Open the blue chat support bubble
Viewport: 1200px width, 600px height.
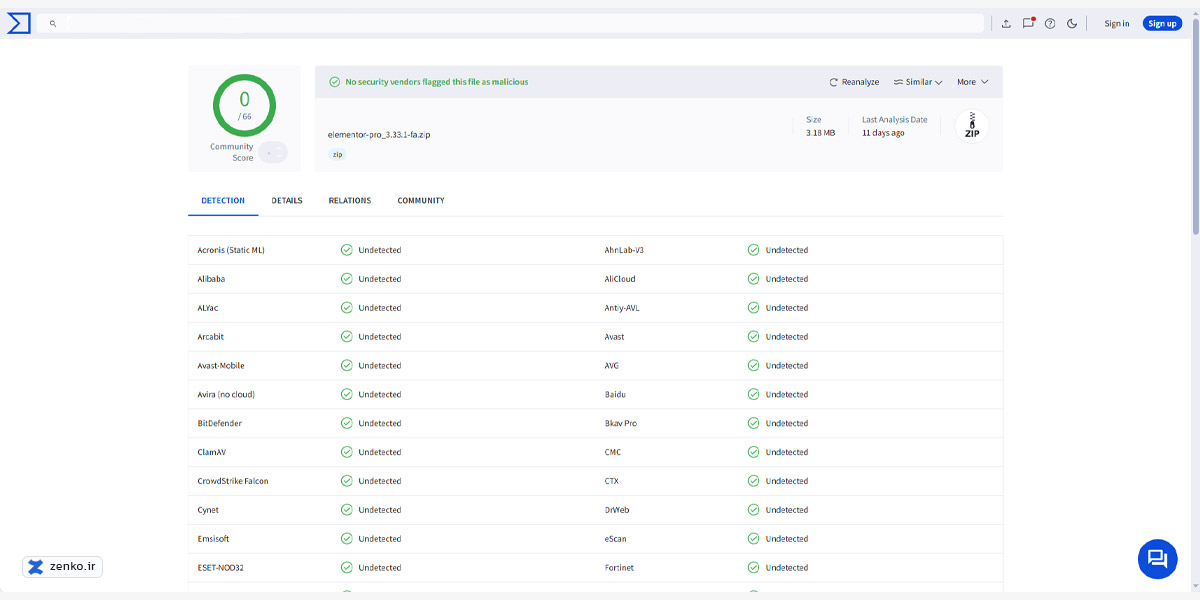pos(1157,558)
